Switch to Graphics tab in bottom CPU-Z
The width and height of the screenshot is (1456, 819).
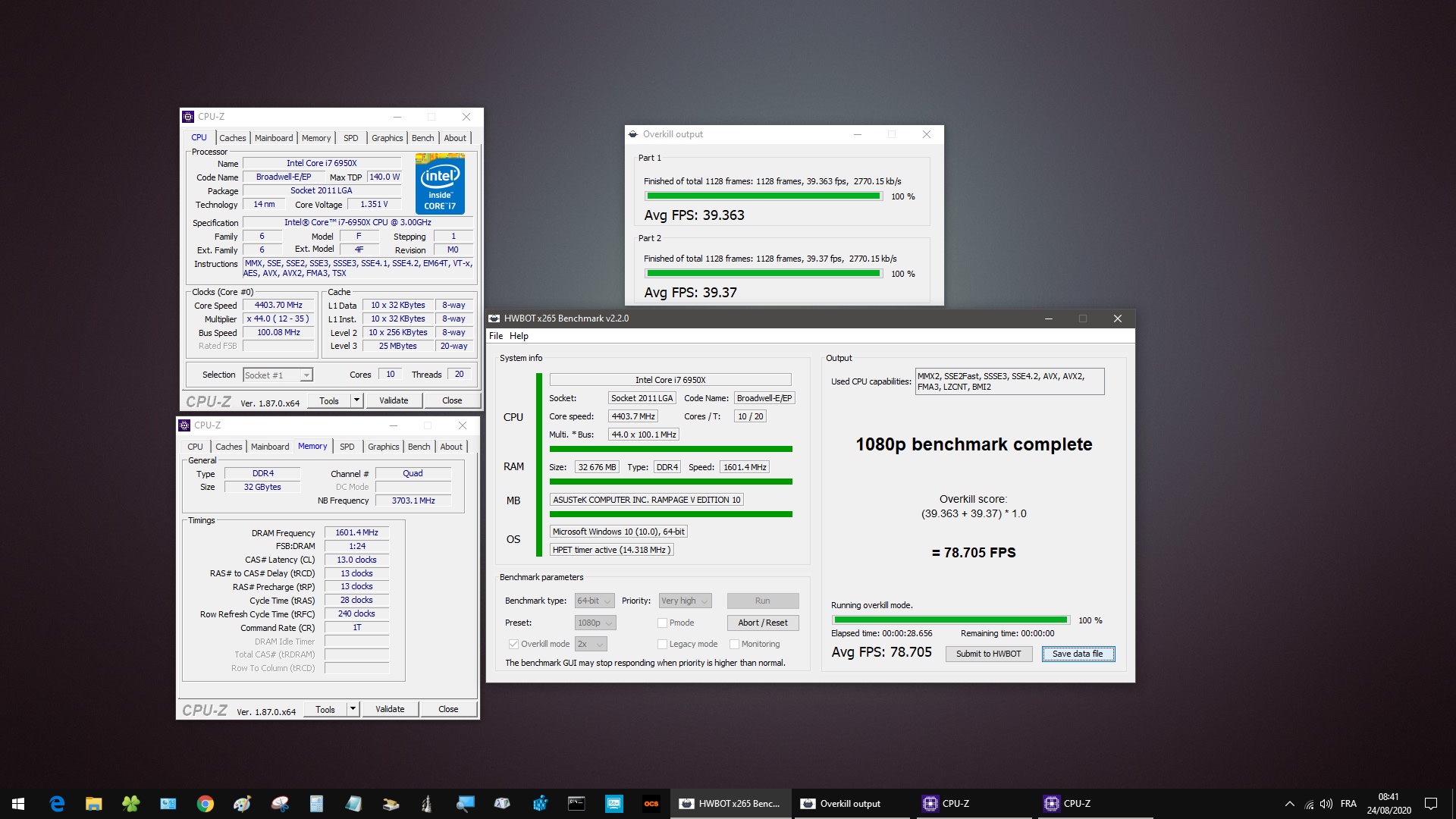click(384, 447)
